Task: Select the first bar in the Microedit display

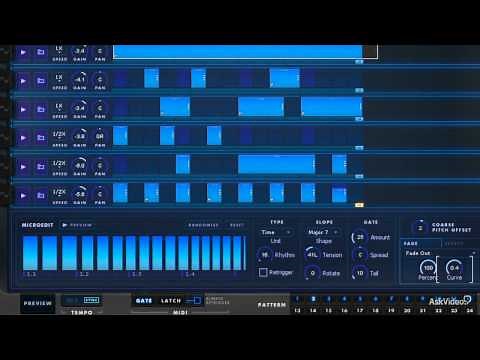Action: point(30,253)
